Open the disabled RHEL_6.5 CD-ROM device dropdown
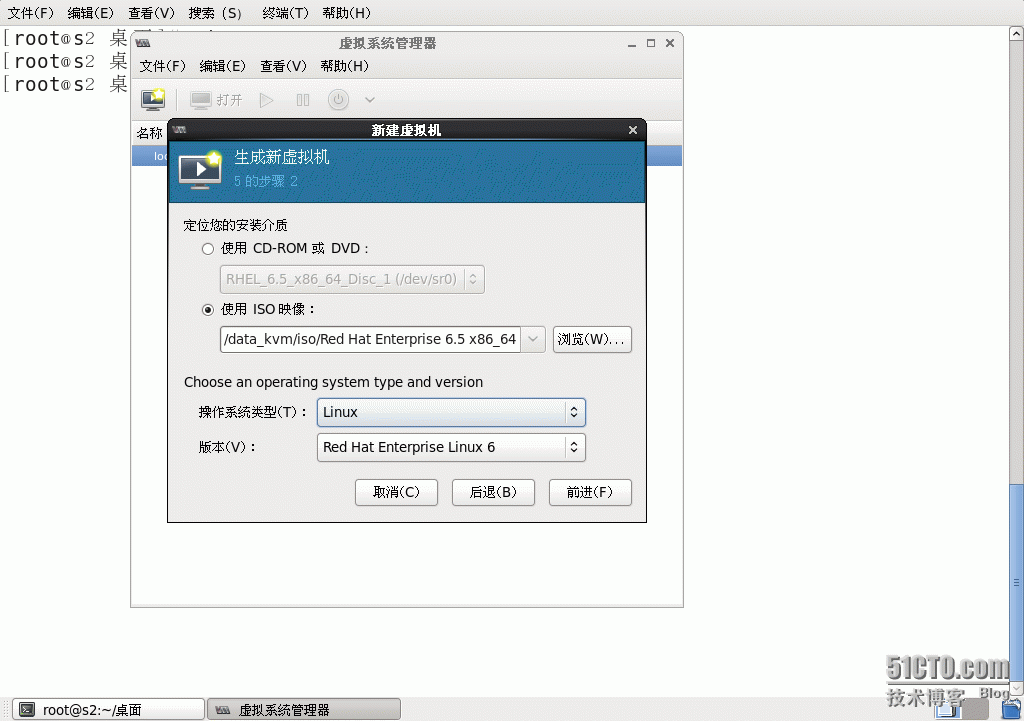The width and height of the screenshot is (1024, 721). (352, 280)
